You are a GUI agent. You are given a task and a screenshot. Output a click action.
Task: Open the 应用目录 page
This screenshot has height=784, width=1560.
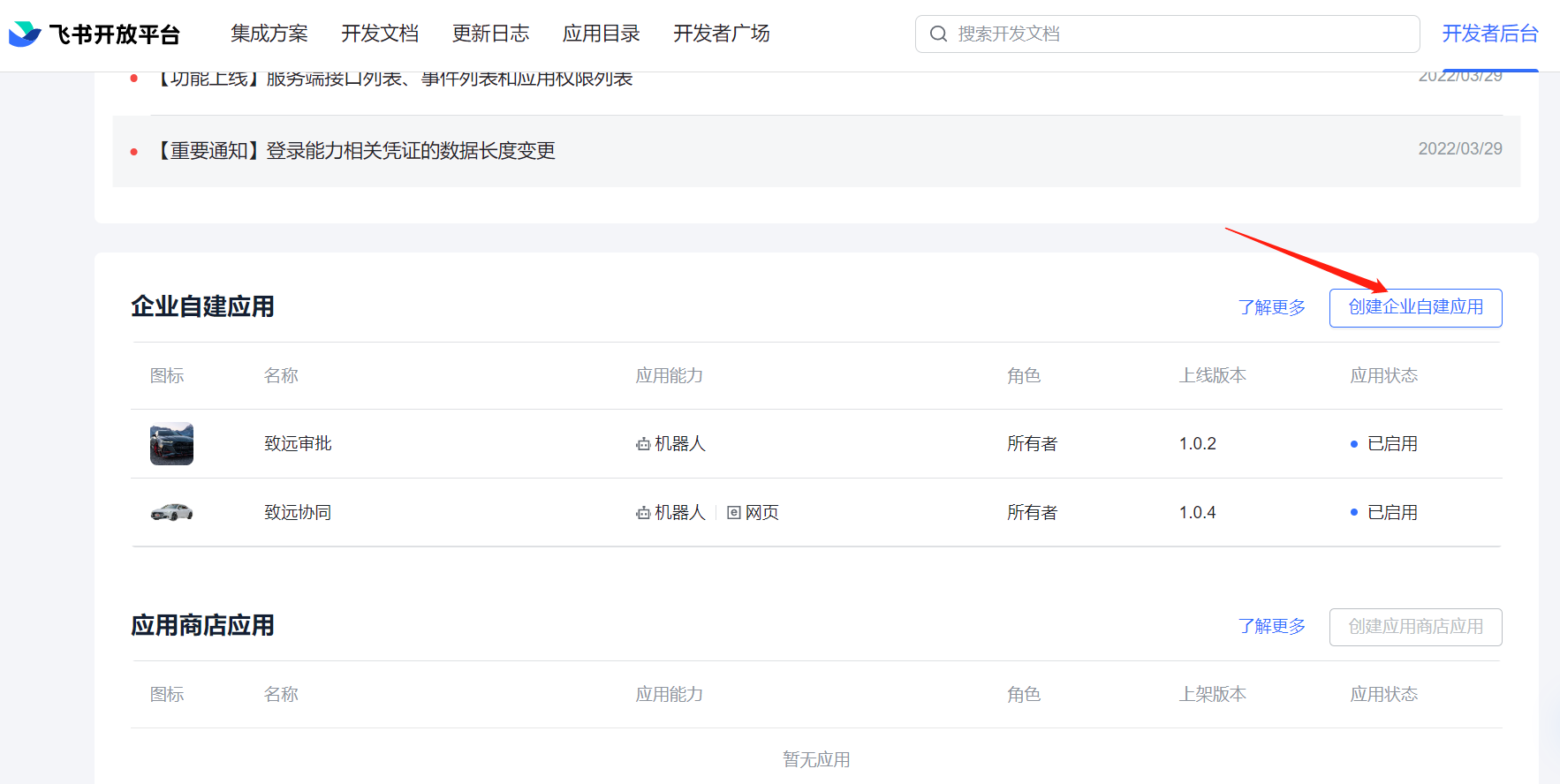tap(601, 34)
